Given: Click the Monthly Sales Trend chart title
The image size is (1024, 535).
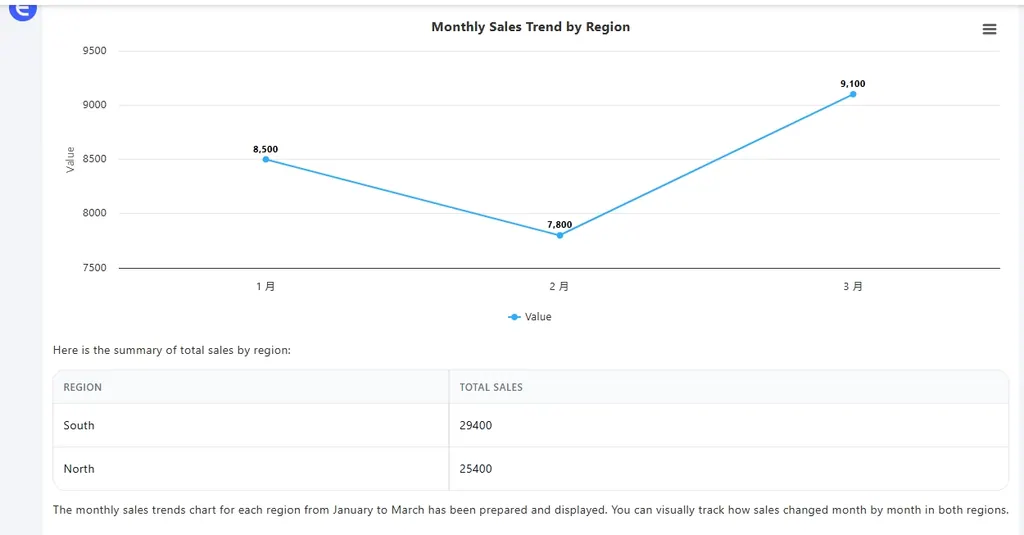Looking at the screenshot, I should (530, 27).
